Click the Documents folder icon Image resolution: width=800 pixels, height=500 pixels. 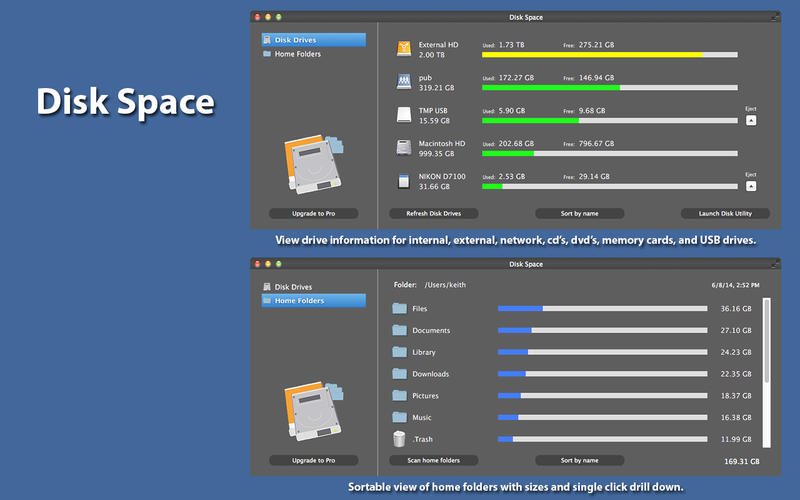tap(399, 330)
